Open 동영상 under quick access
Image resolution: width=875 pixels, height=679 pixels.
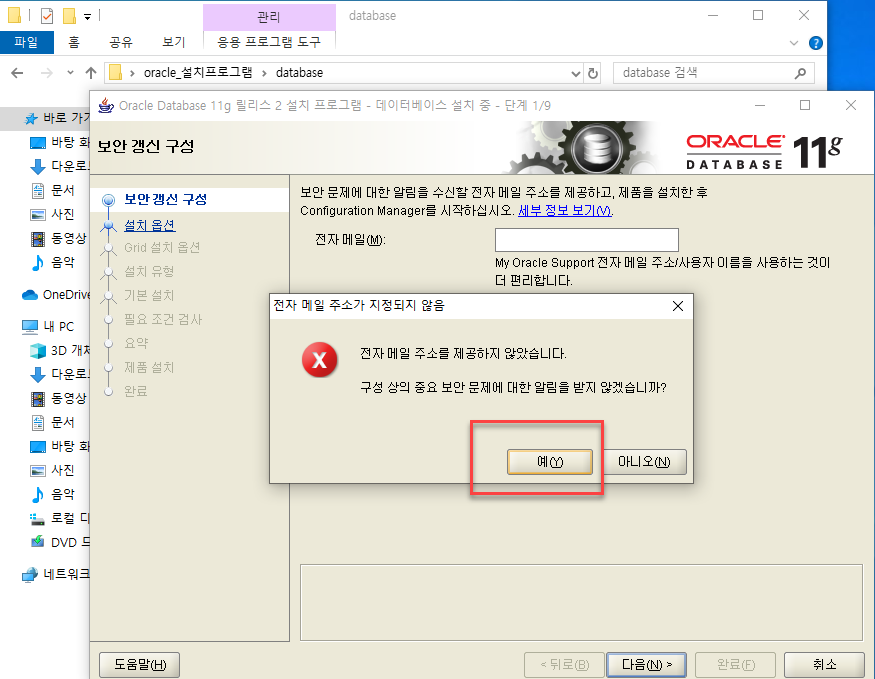pyautogui.click(x=58, y=239)
